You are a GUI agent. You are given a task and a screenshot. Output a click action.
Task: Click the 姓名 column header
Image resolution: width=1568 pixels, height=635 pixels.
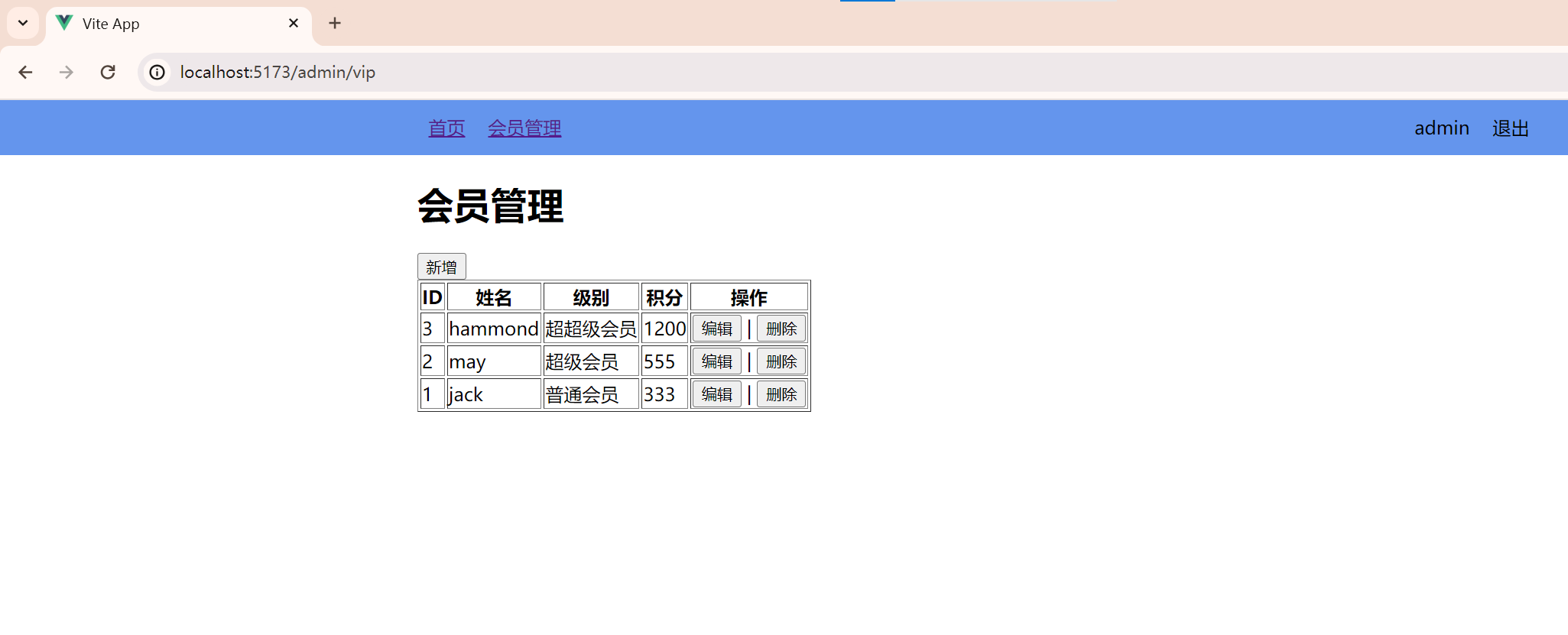[x=494, y=297]
